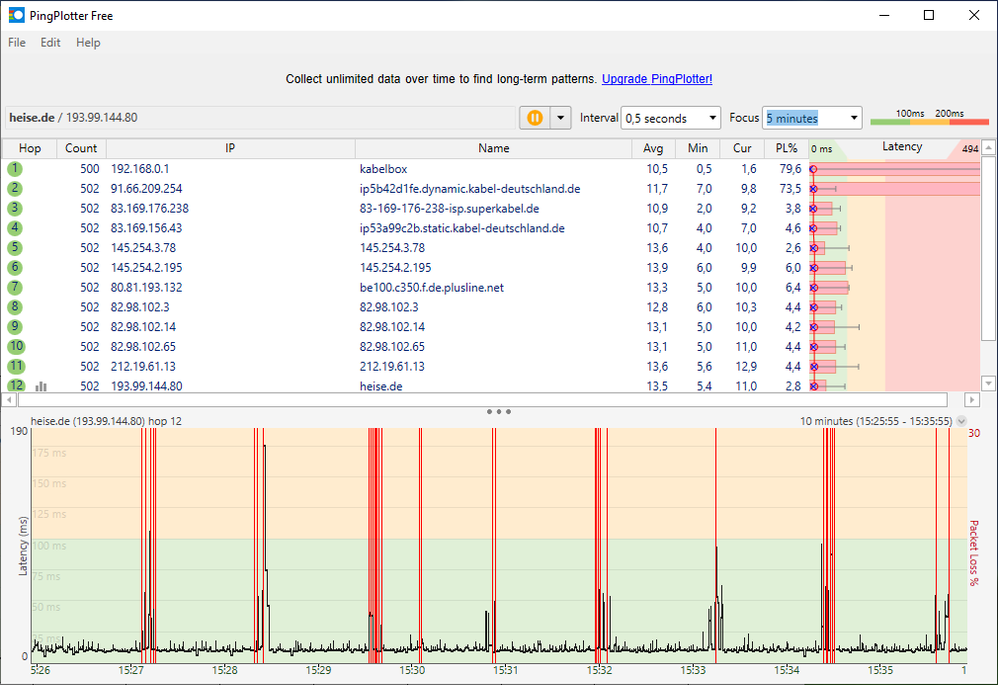Click the PingPlotter app icon in title bar
This screenshot has height=685, width=998.
[x=16, y=15]
